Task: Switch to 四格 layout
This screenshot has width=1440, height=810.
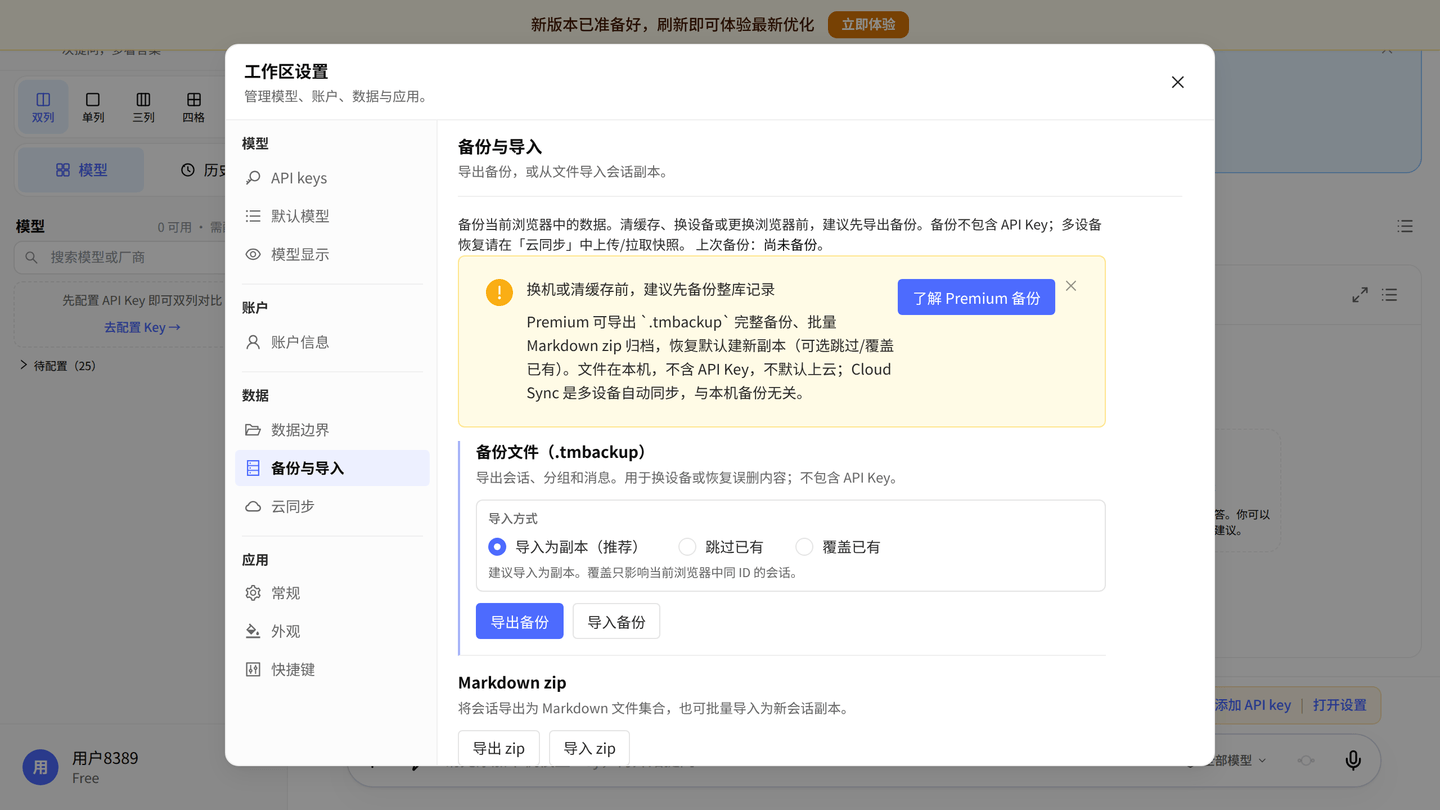Action: (194, 107)
